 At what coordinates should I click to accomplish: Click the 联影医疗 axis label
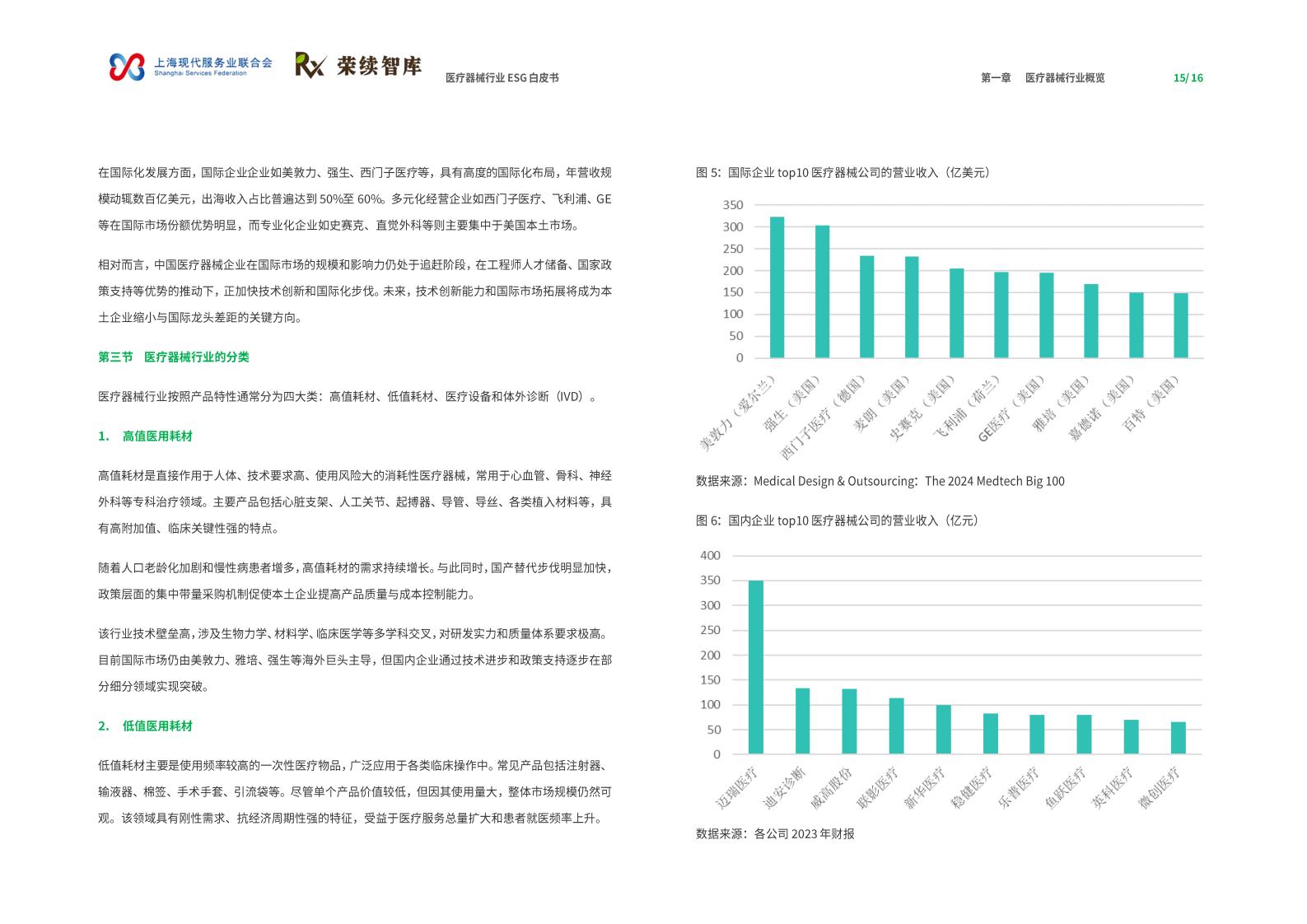[879, 788]
